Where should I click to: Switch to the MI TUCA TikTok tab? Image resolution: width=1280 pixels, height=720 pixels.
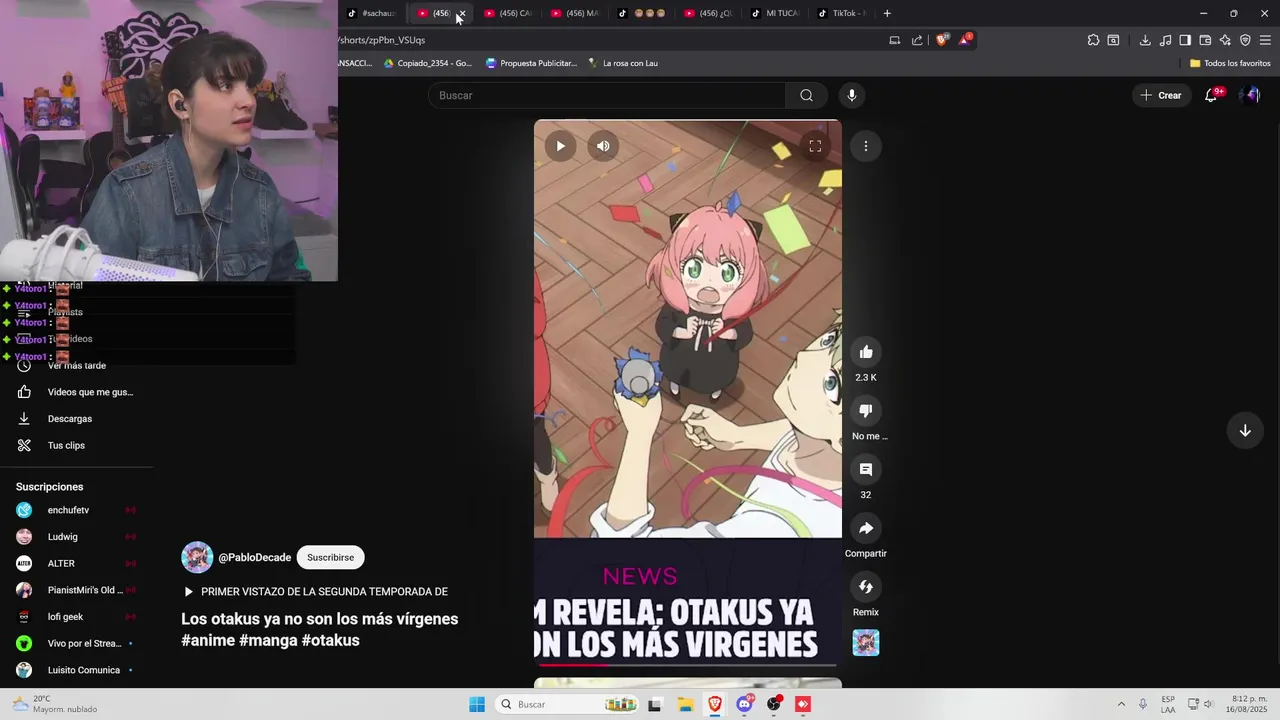777,13
